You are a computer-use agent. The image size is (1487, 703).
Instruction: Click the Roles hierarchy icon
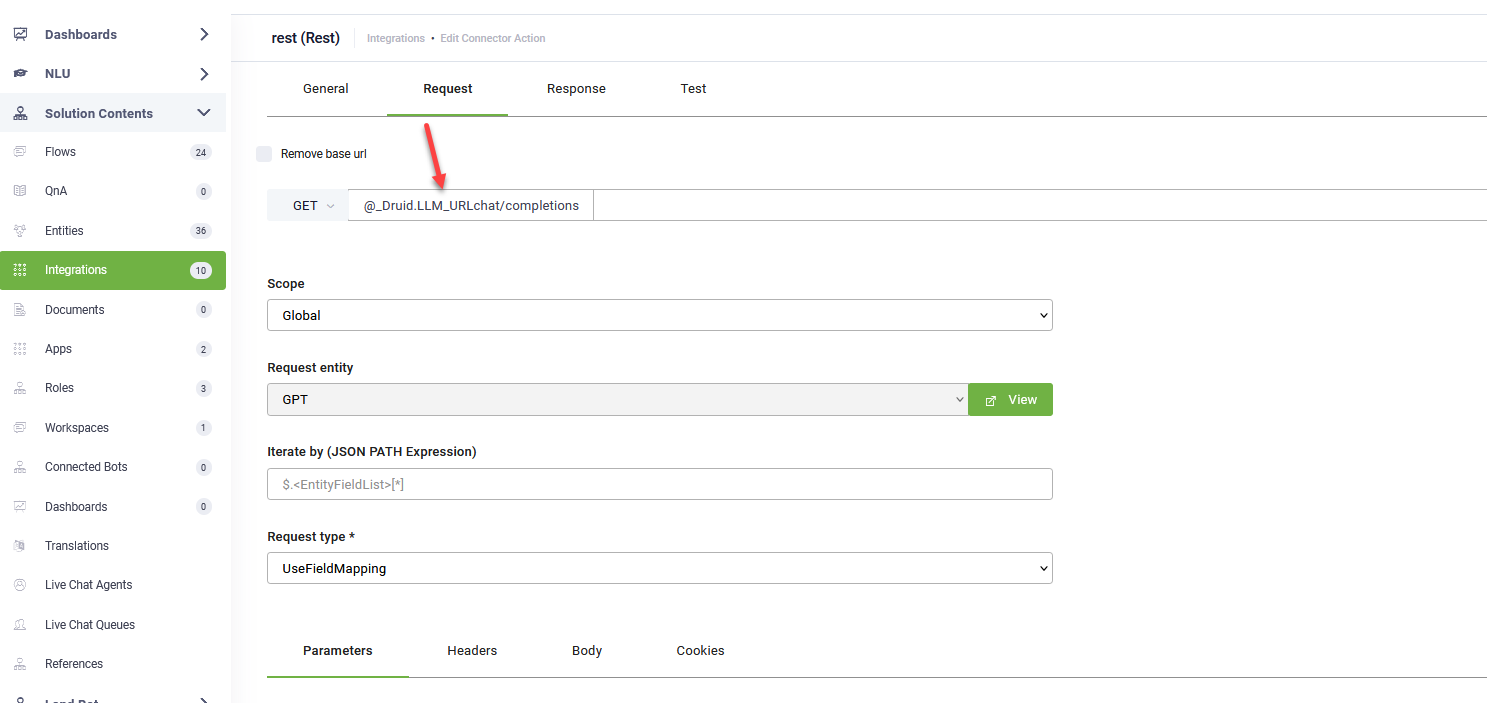tap(20, 388)
